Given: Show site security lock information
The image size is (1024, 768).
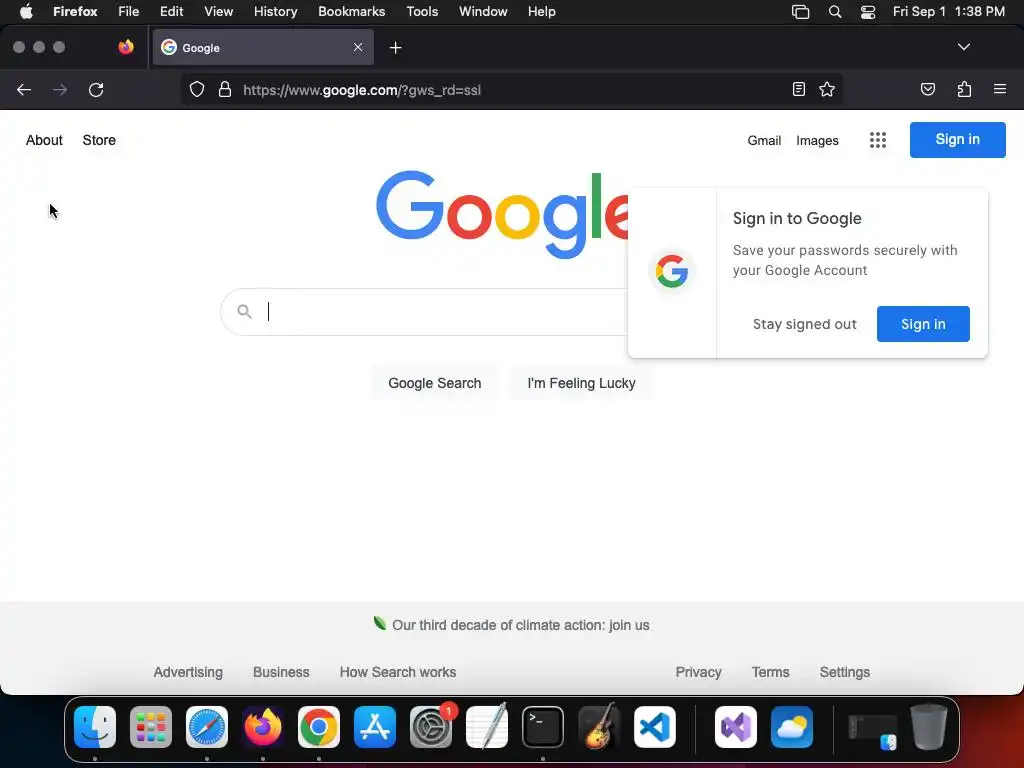Looking at the screenshot, I should [225, 89].
